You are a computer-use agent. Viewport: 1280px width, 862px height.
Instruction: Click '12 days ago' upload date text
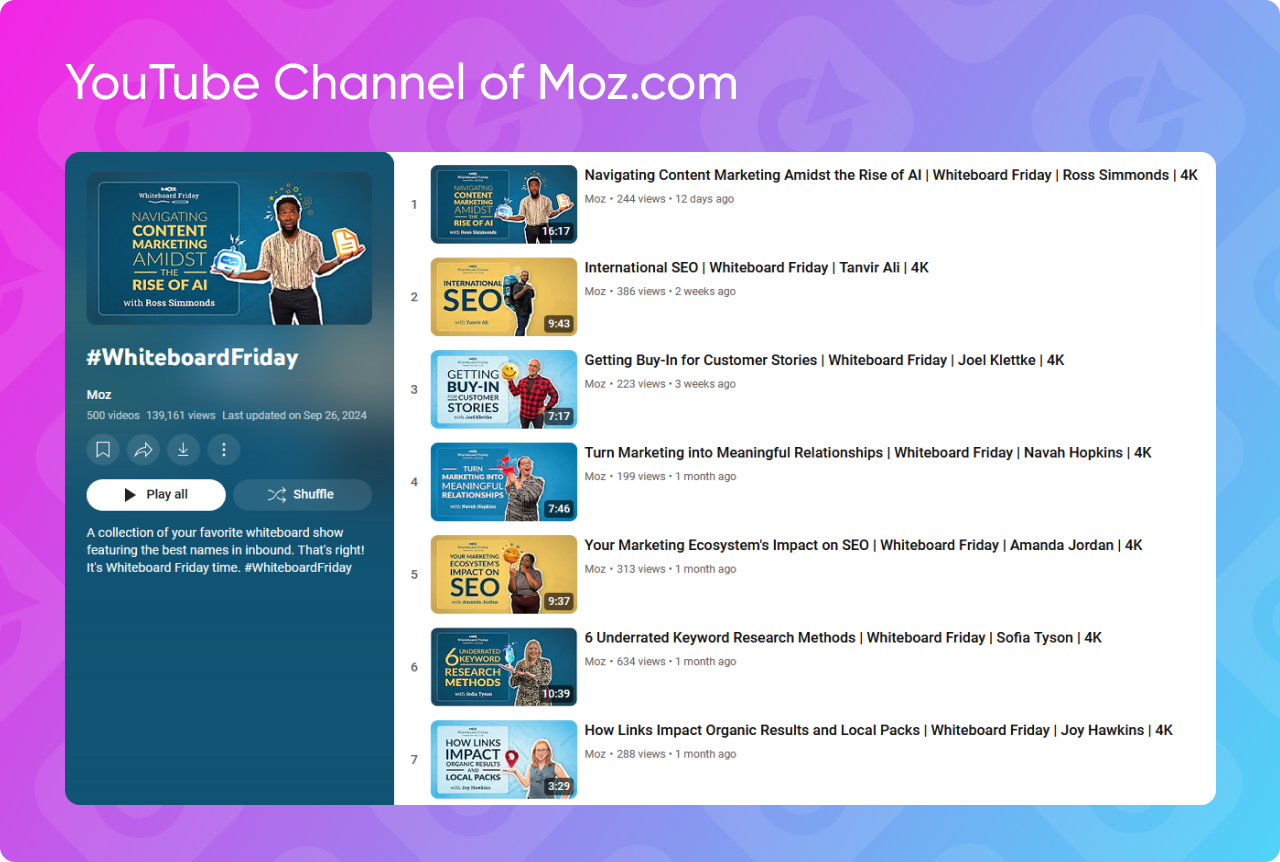704,199
